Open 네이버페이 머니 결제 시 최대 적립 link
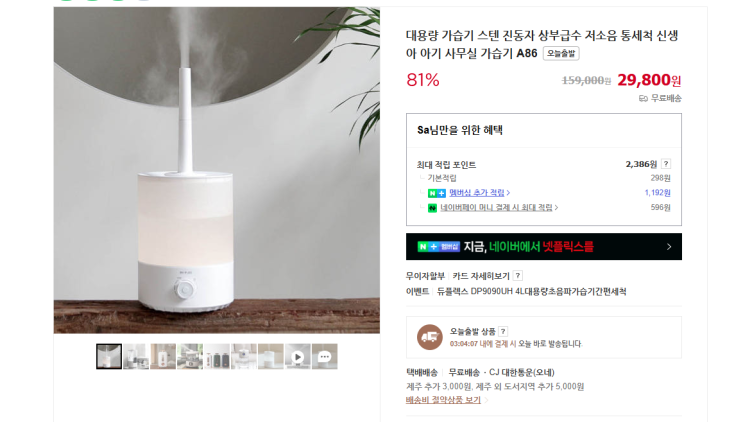Image resolution: width=743 pixels, height=422 pixels. pyautogui.click(x=496, y=207)
